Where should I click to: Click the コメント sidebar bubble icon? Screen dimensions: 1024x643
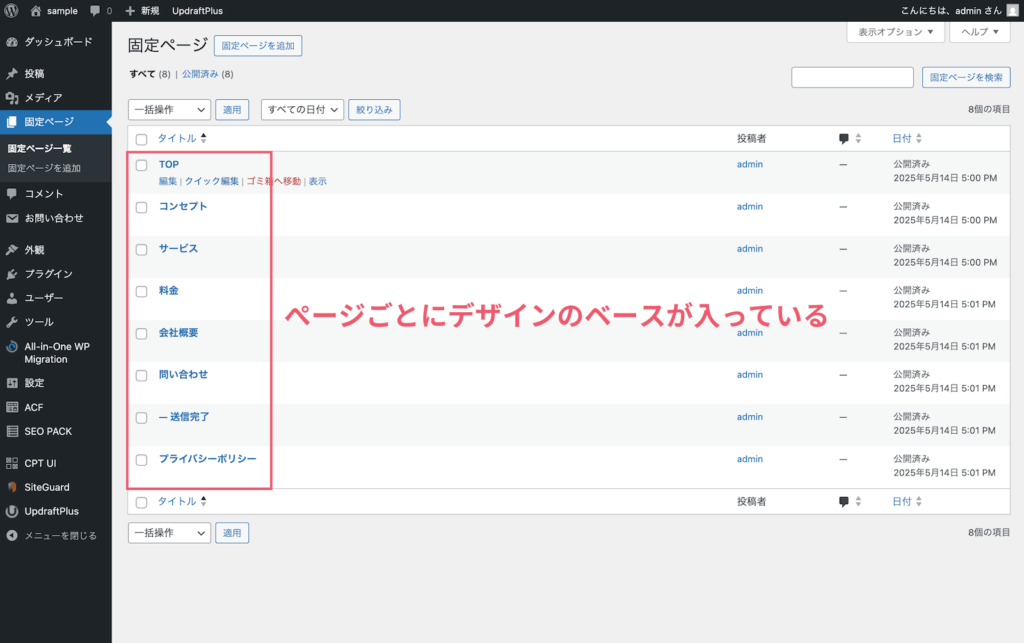(12, 194)
